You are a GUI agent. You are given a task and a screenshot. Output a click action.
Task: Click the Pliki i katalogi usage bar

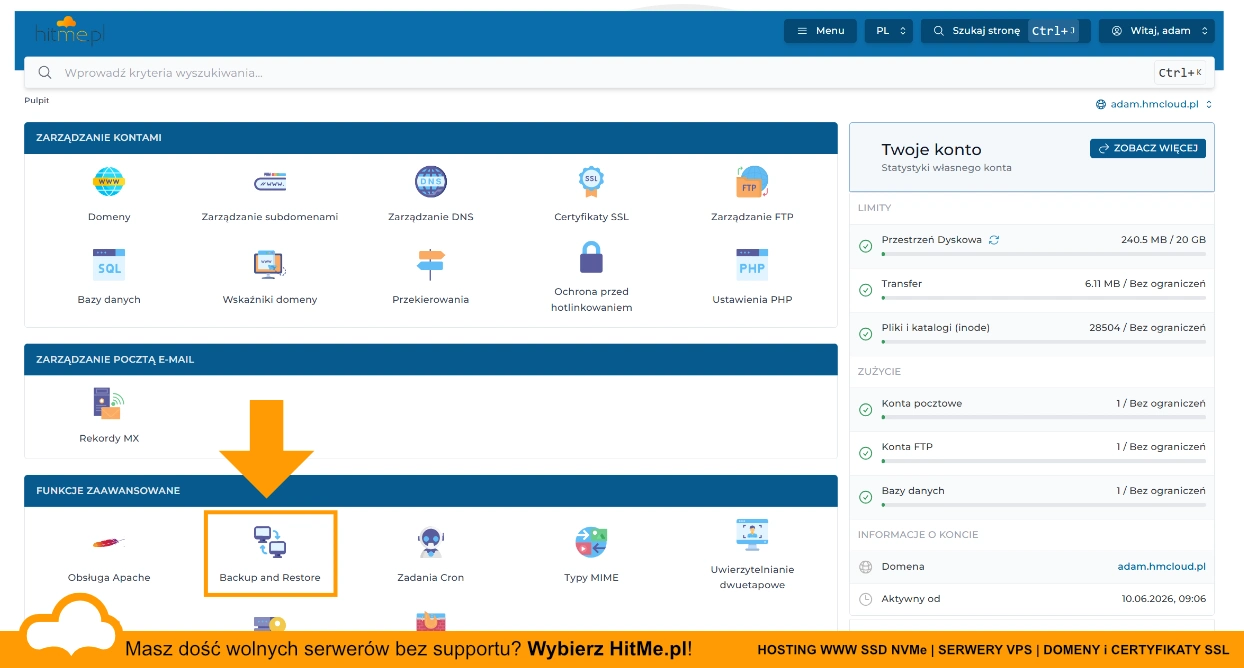(1043, 341)
